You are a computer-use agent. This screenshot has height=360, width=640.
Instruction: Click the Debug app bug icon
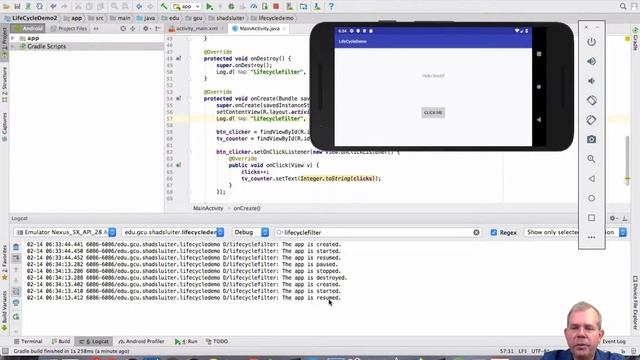click(x=231, y=7)
